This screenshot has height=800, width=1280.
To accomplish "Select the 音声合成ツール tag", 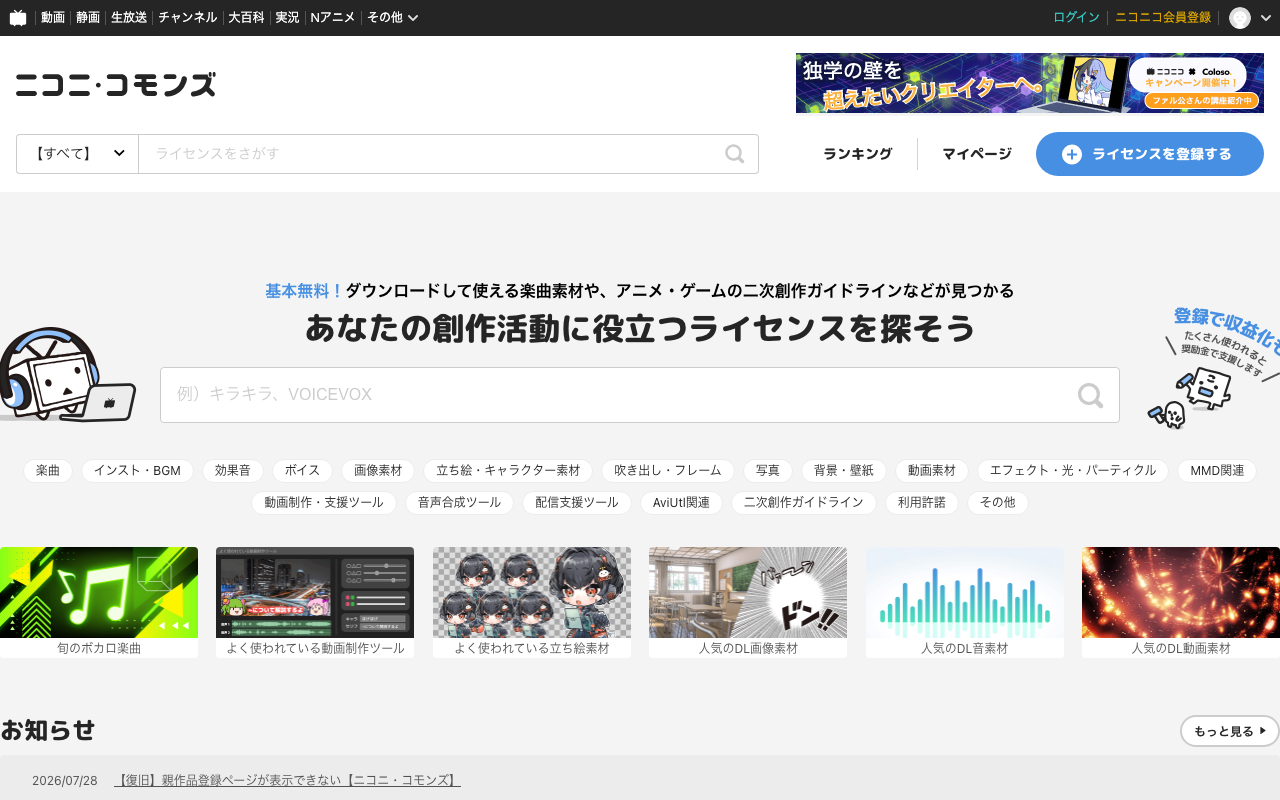I will (460, 503).
